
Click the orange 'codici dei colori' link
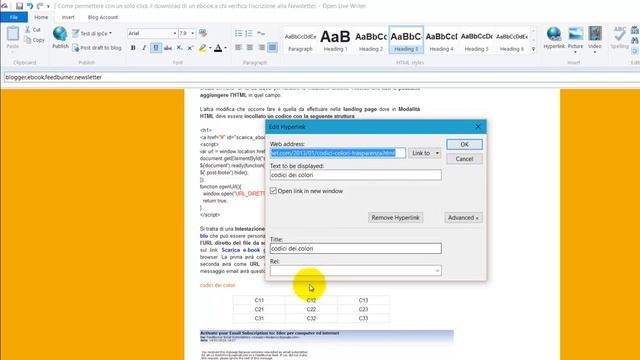(218, 285)
